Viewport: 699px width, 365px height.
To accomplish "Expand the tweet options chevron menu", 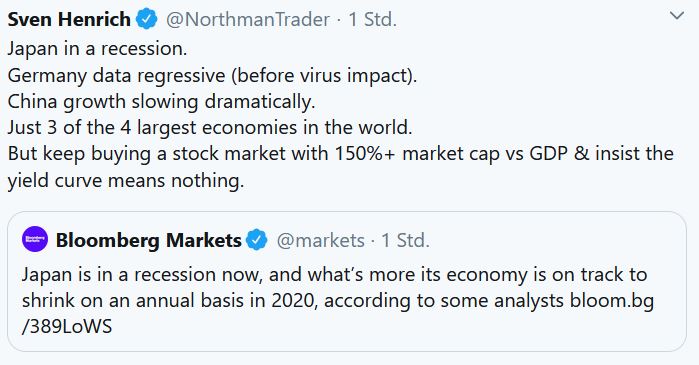I will click(677, 16).
